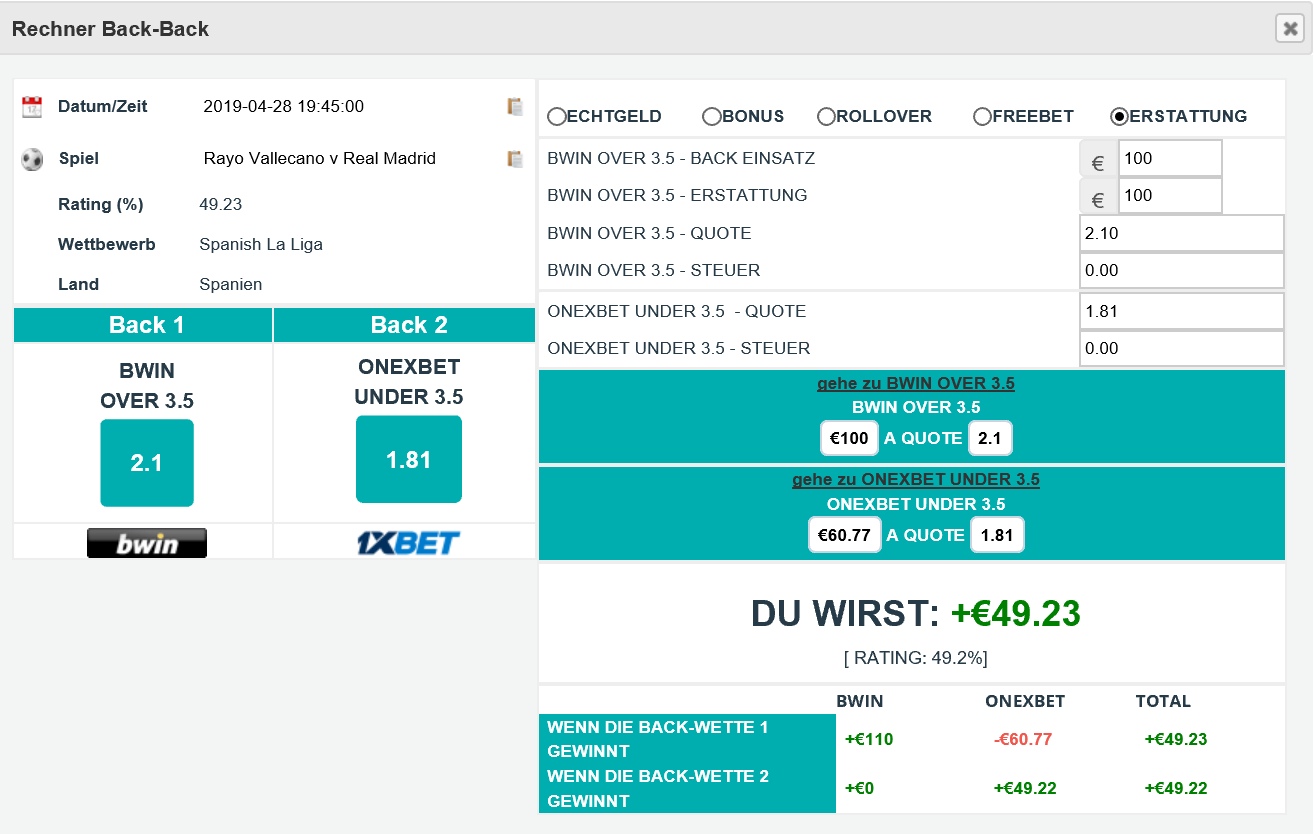Screen dimensions: 1314x834
Task: Click the total +€49.23 in Back-Wette 1 row
Action: (1176, 740)
